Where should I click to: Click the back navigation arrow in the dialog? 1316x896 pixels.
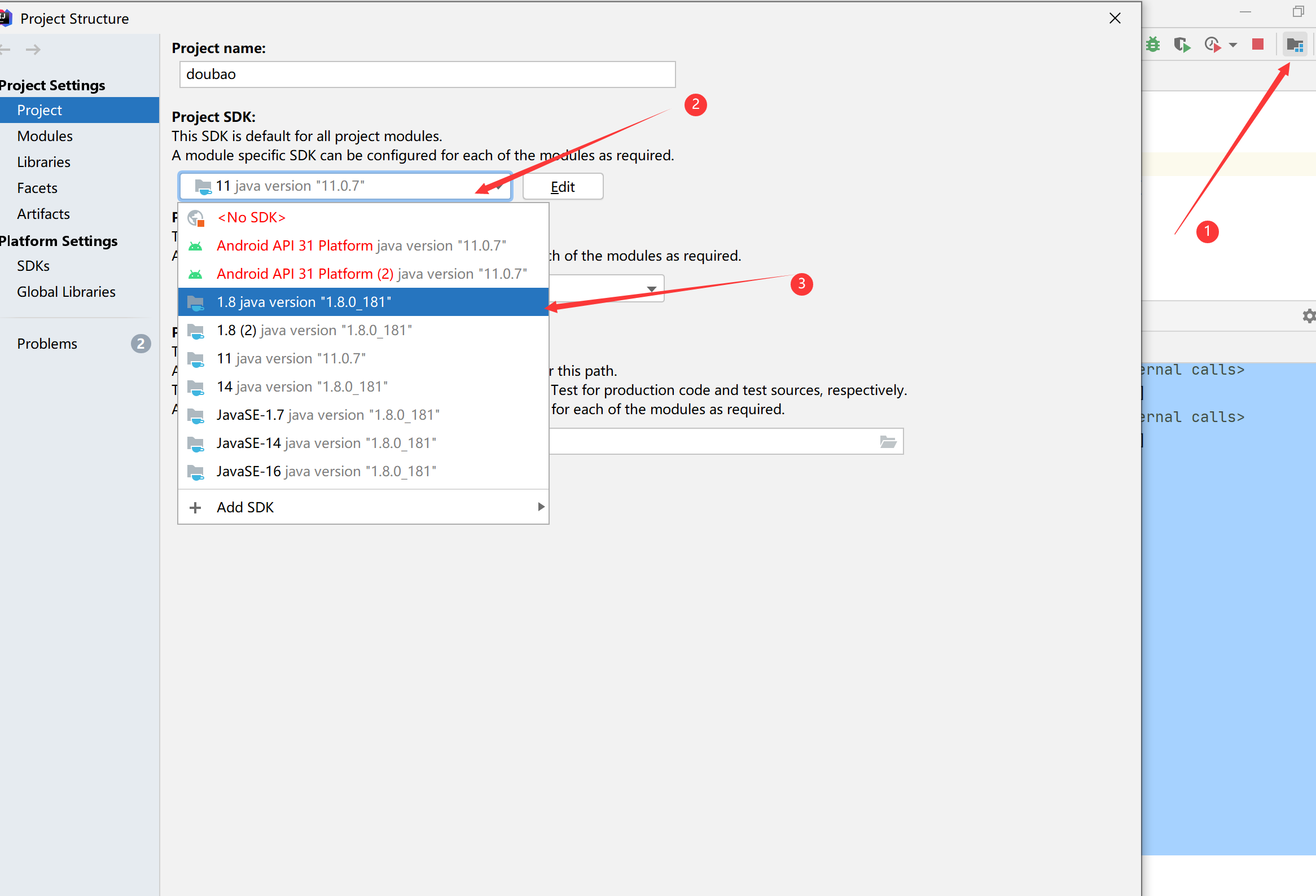coord(6,49)
